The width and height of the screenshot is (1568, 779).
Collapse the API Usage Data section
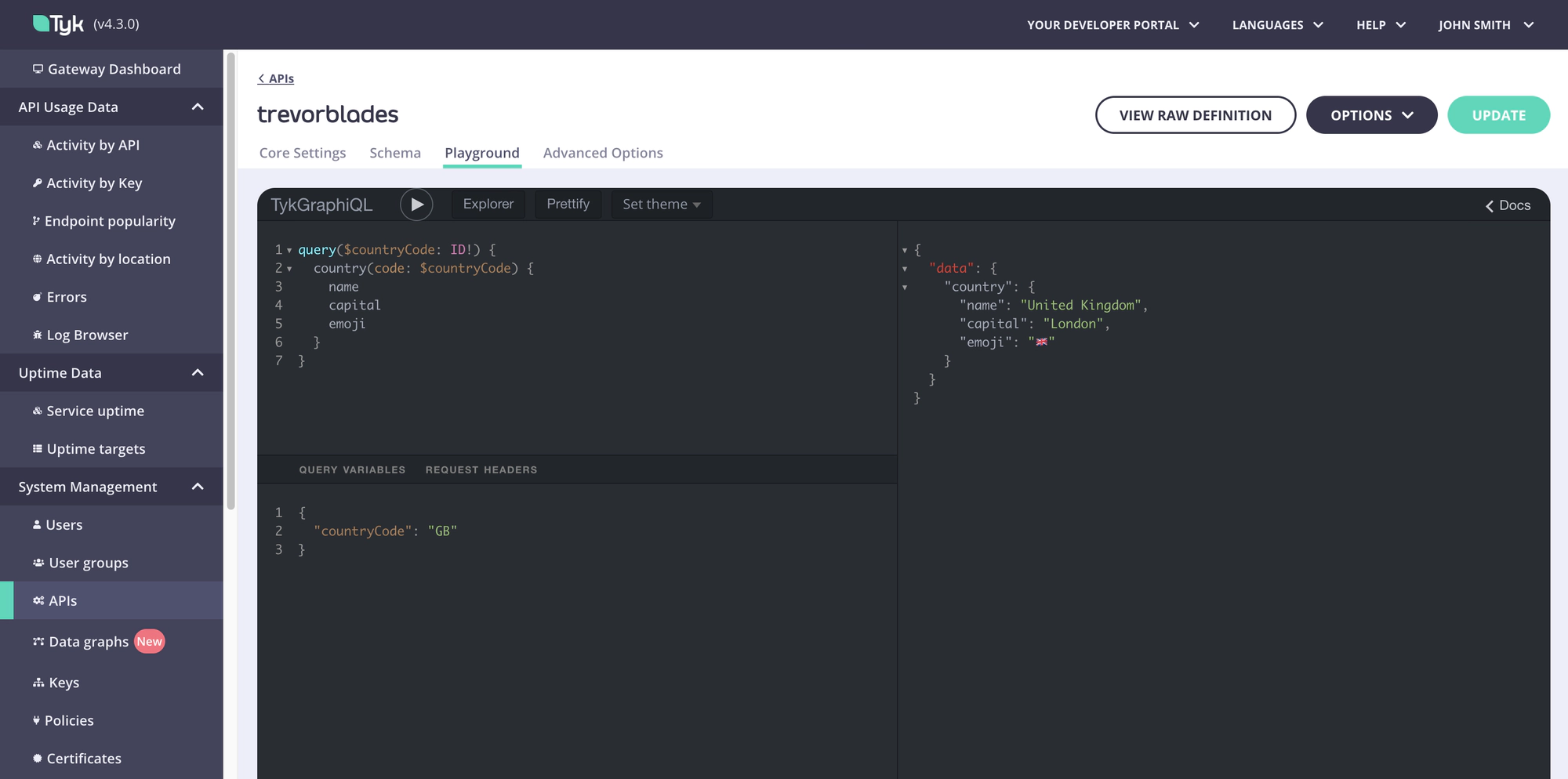pos(198,107)
